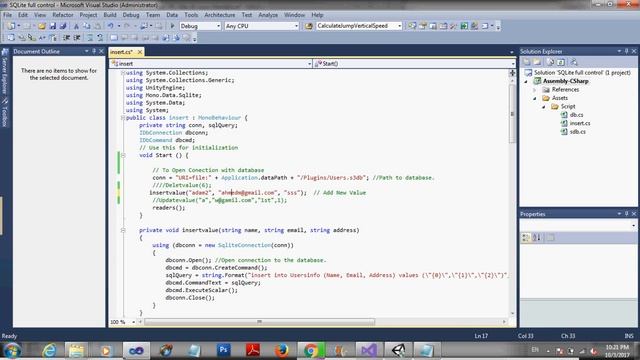Screen dimensions: 640x360
Task: Close the Document Outline panel
Action: (x=101, y=51)
